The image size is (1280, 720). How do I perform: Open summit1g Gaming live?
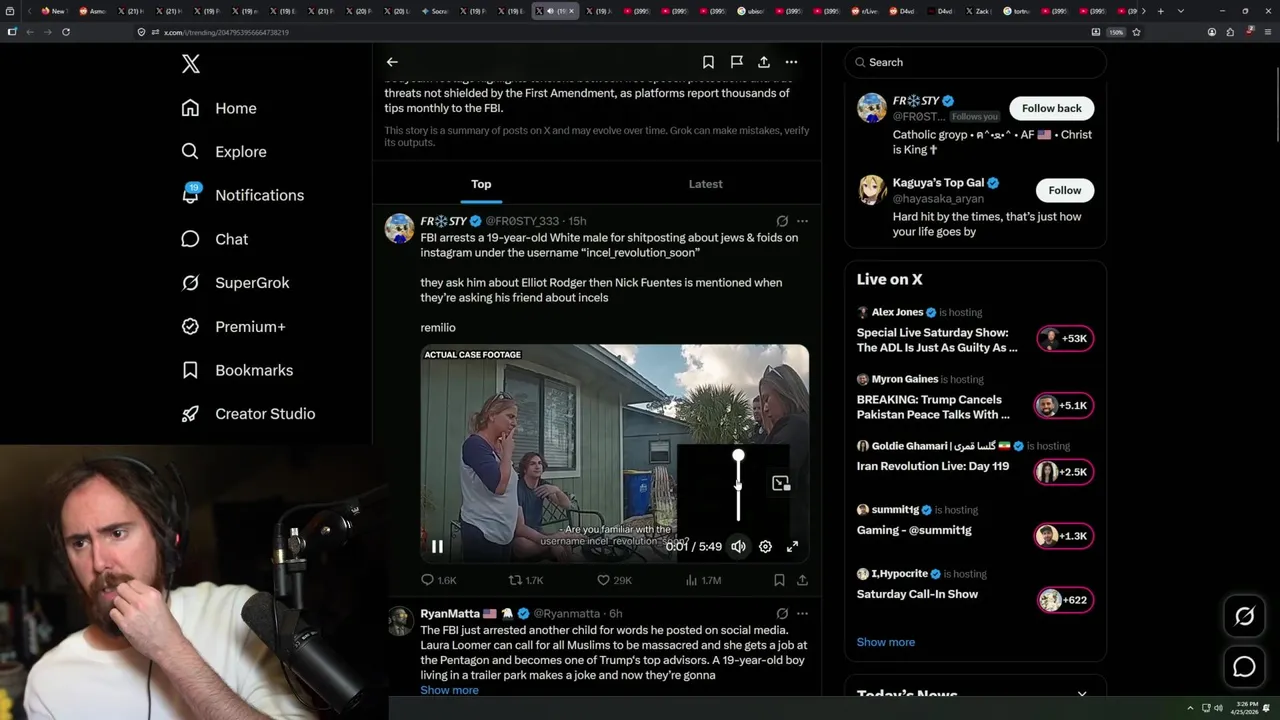[914, 530]
